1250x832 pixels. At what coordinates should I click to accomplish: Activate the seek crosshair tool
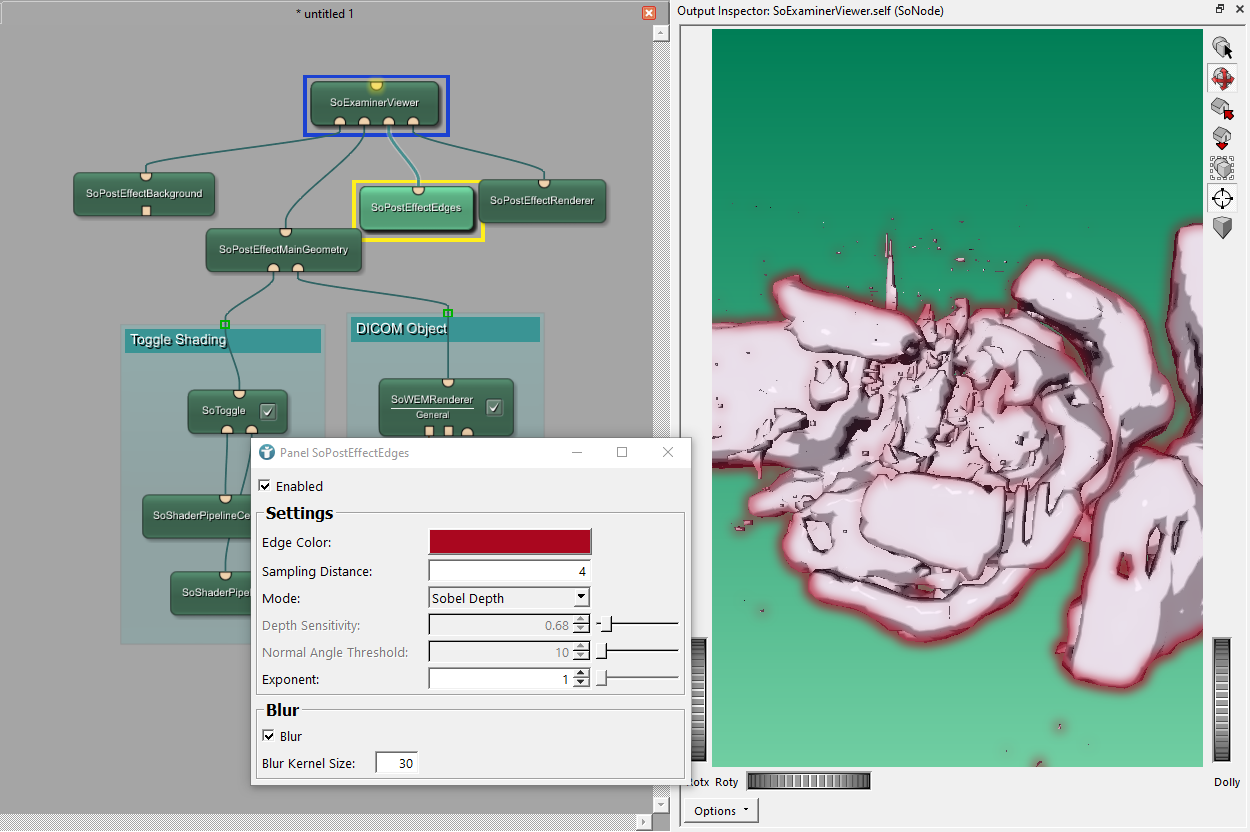[x=1222, y=198]
